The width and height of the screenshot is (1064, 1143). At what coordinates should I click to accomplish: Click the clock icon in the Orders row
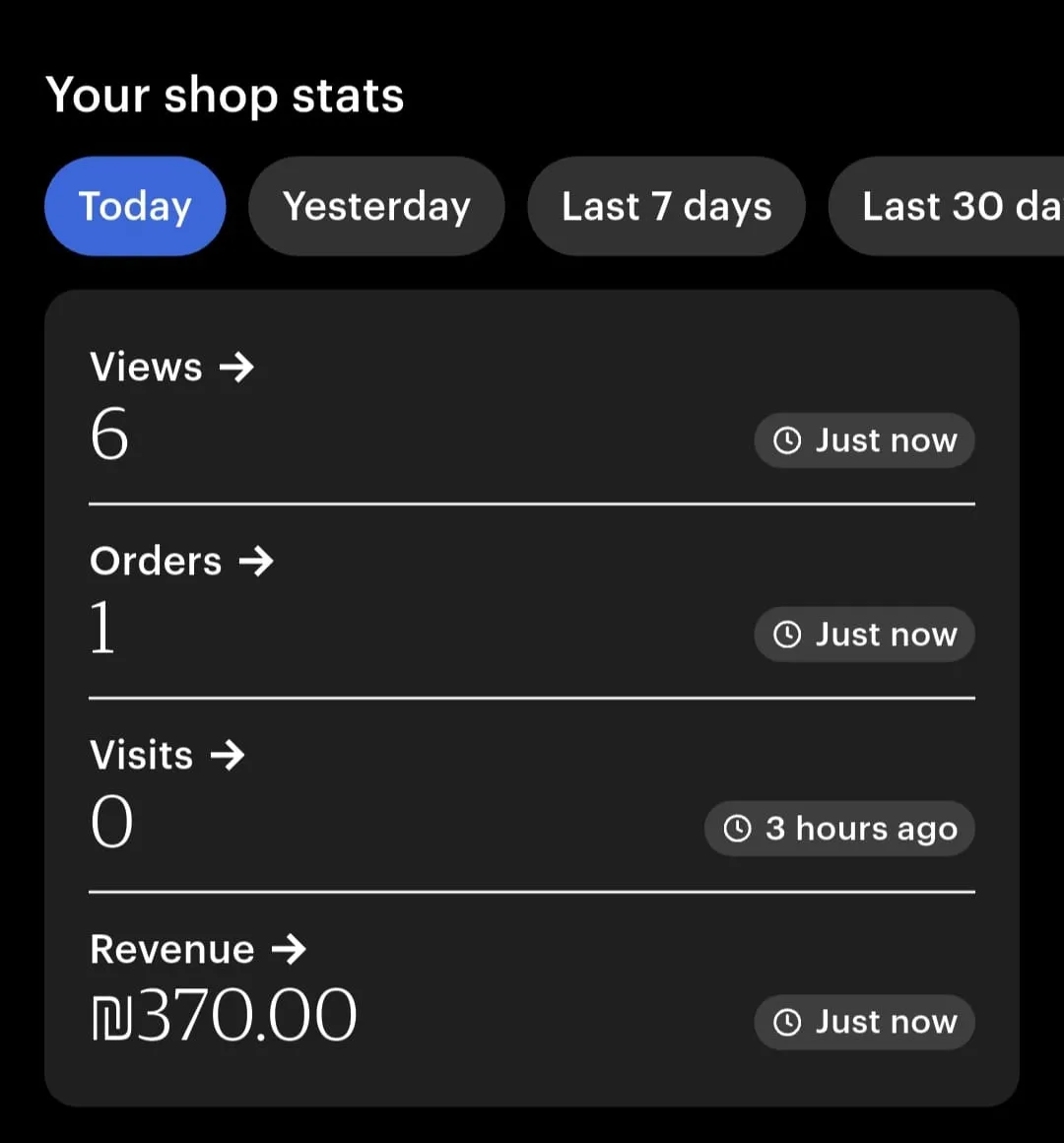pos(787,635)
